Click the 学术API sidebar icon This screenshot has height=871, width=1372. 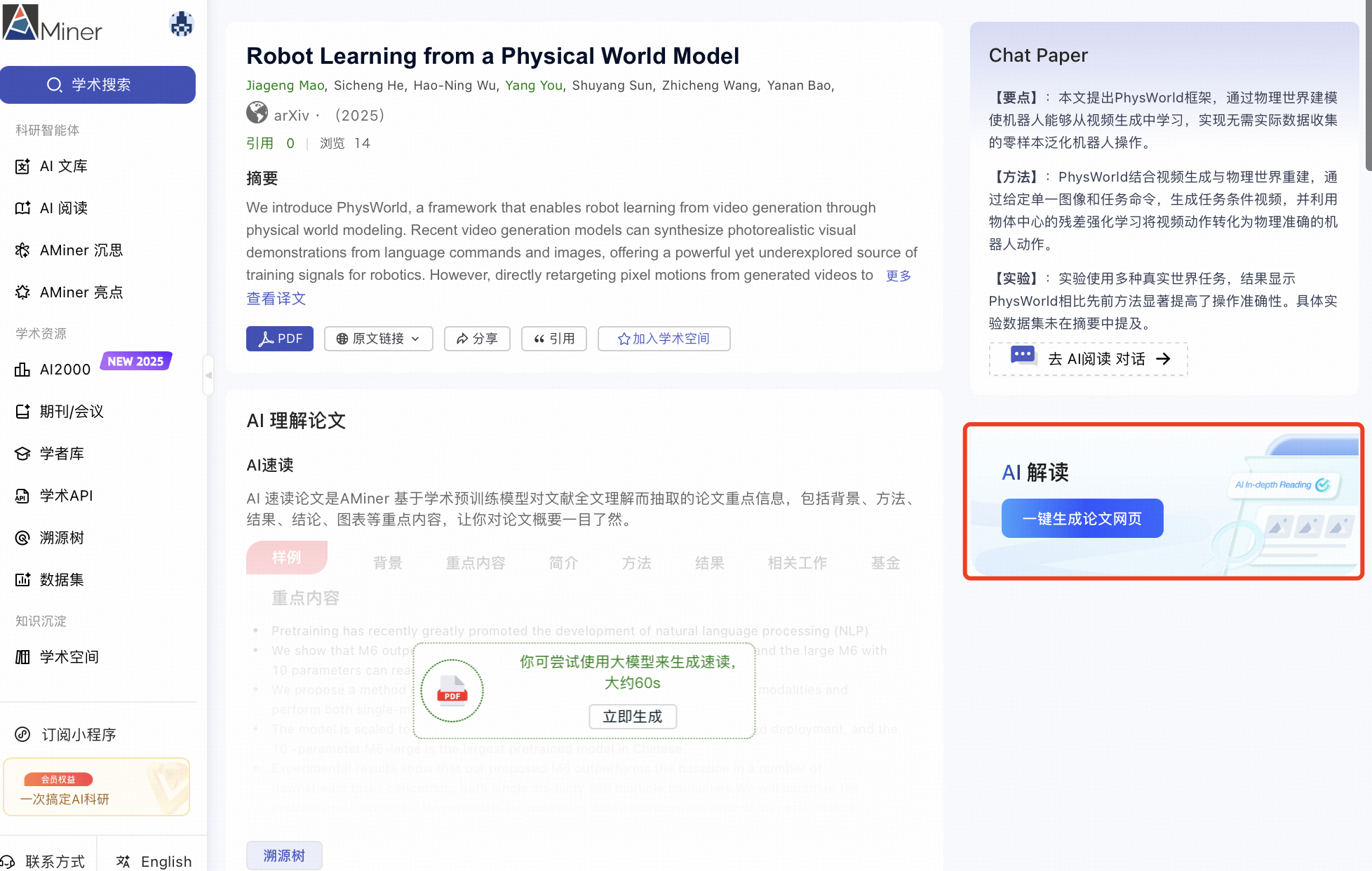(22, 496)
